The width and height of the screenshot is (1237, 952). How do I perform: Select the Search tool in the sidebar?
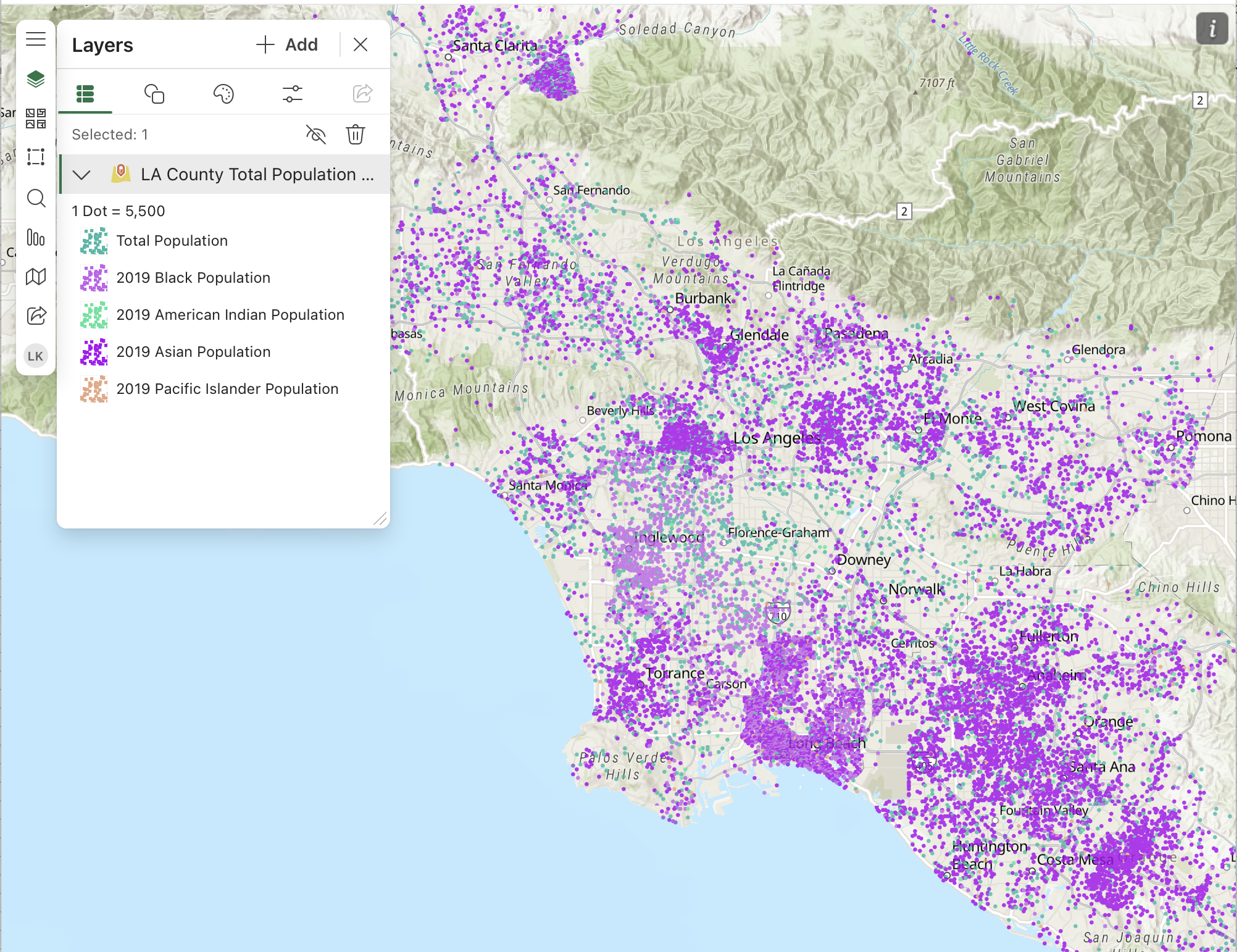pyautogui.click(x=36, y=199)
